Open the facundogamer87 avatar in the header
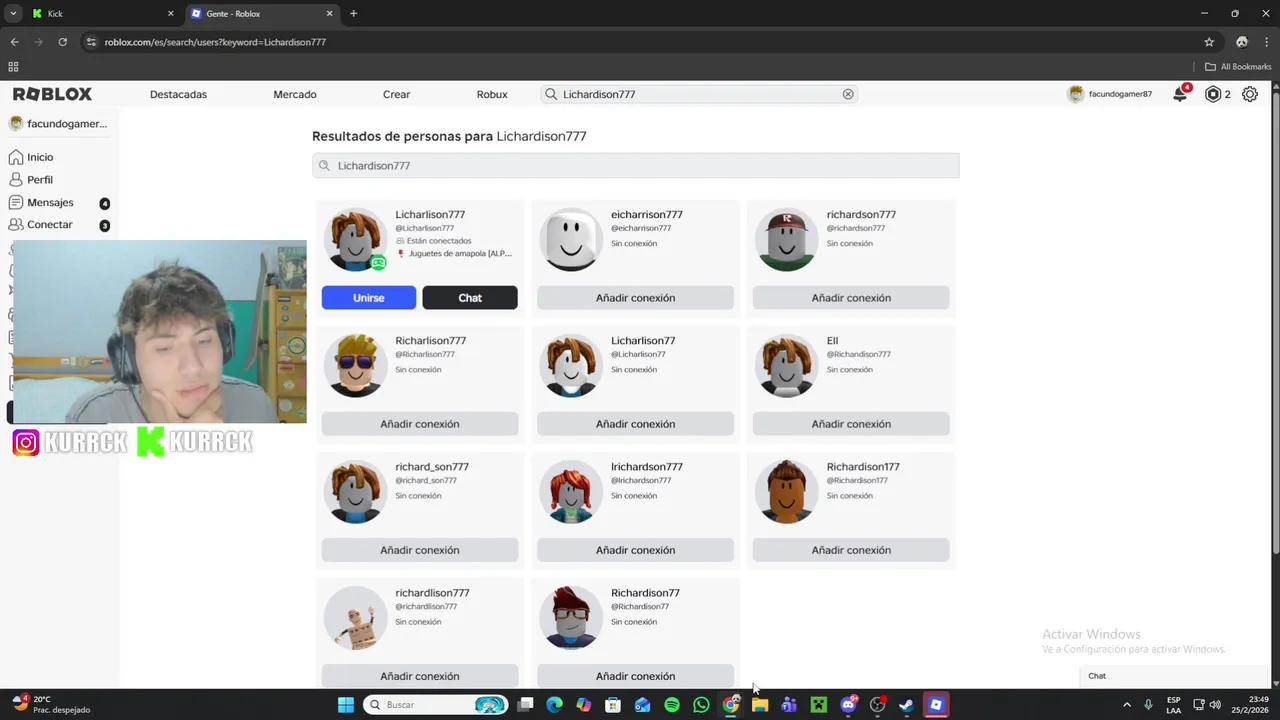1280x720 pixels. pos(1076,94)
